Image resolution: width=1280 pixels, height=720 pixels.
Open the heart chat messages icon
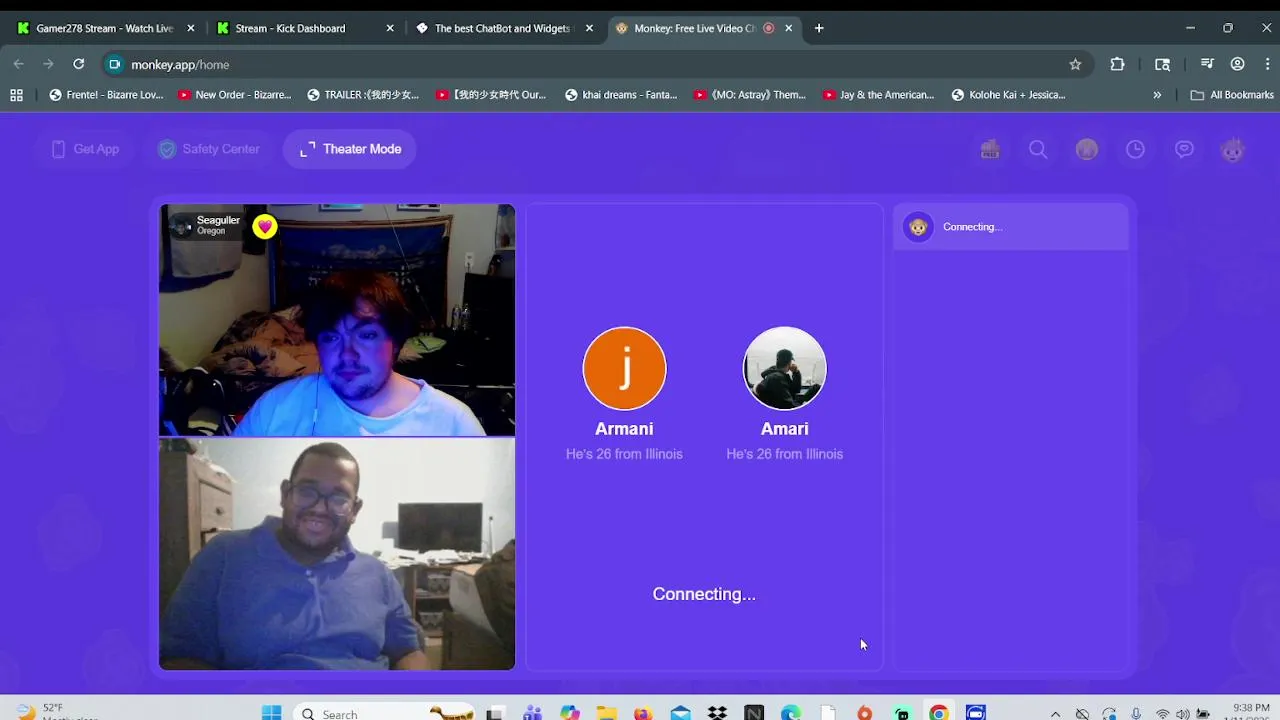point(1184,149)
